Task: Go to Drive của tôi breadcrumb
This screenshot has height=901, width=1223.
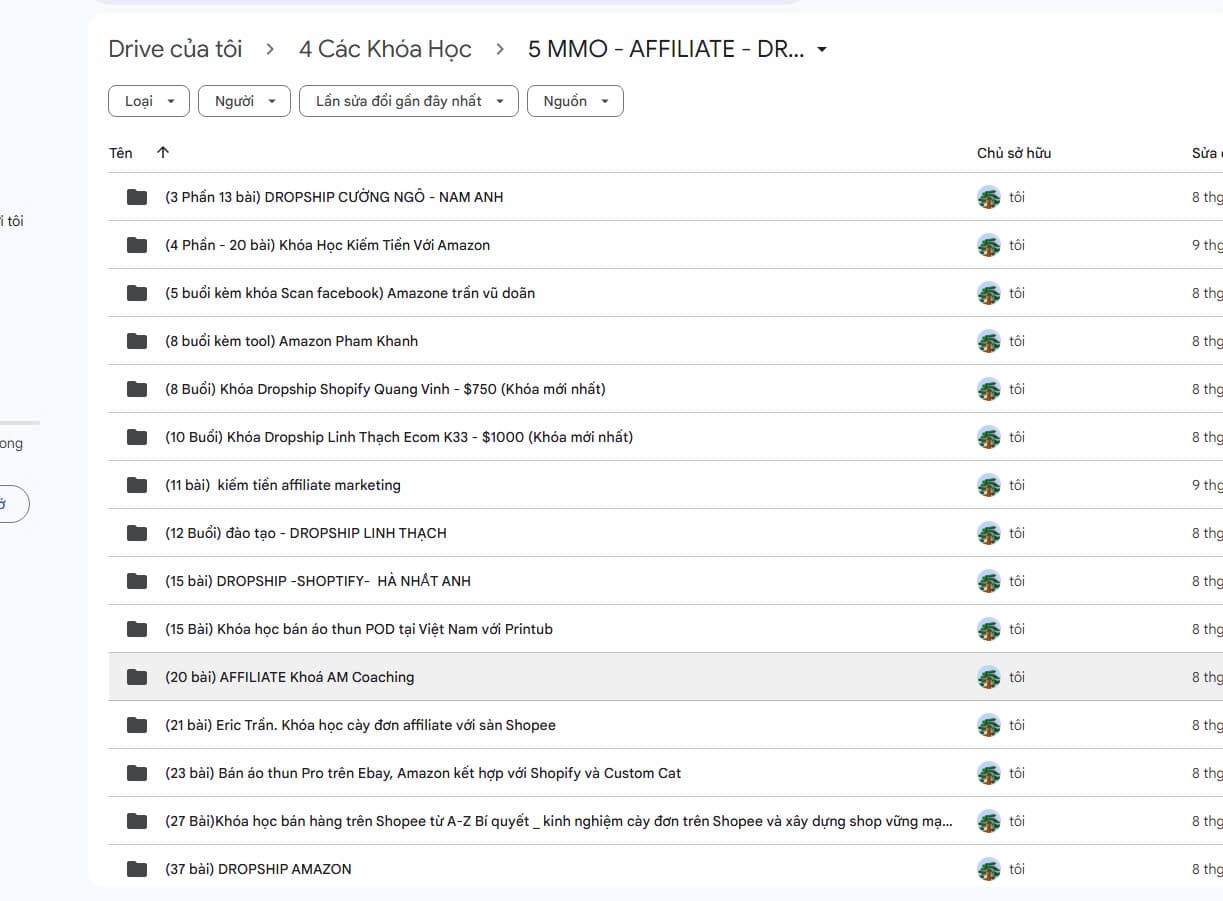Action: 175,49
